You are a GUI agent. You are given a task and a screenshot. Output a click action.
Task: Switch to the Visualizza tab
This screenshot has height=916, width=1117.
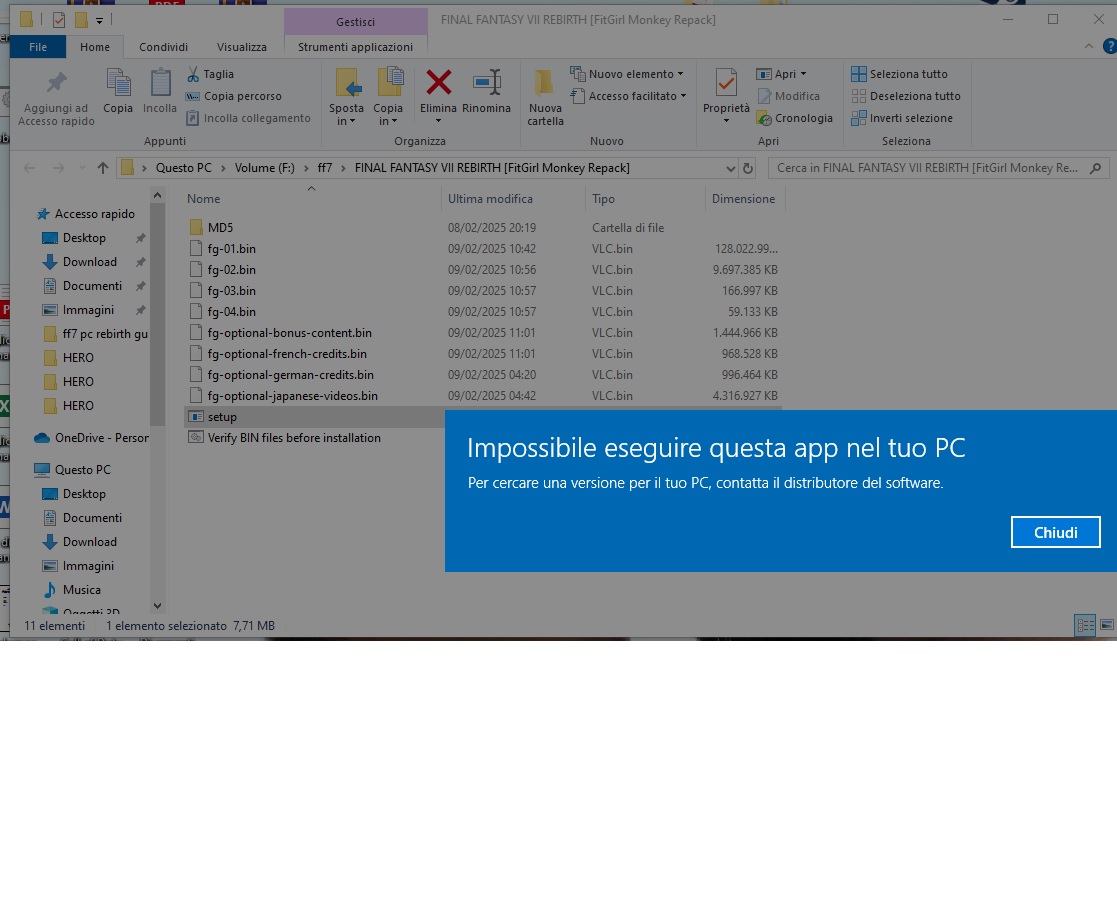[241, 47]
